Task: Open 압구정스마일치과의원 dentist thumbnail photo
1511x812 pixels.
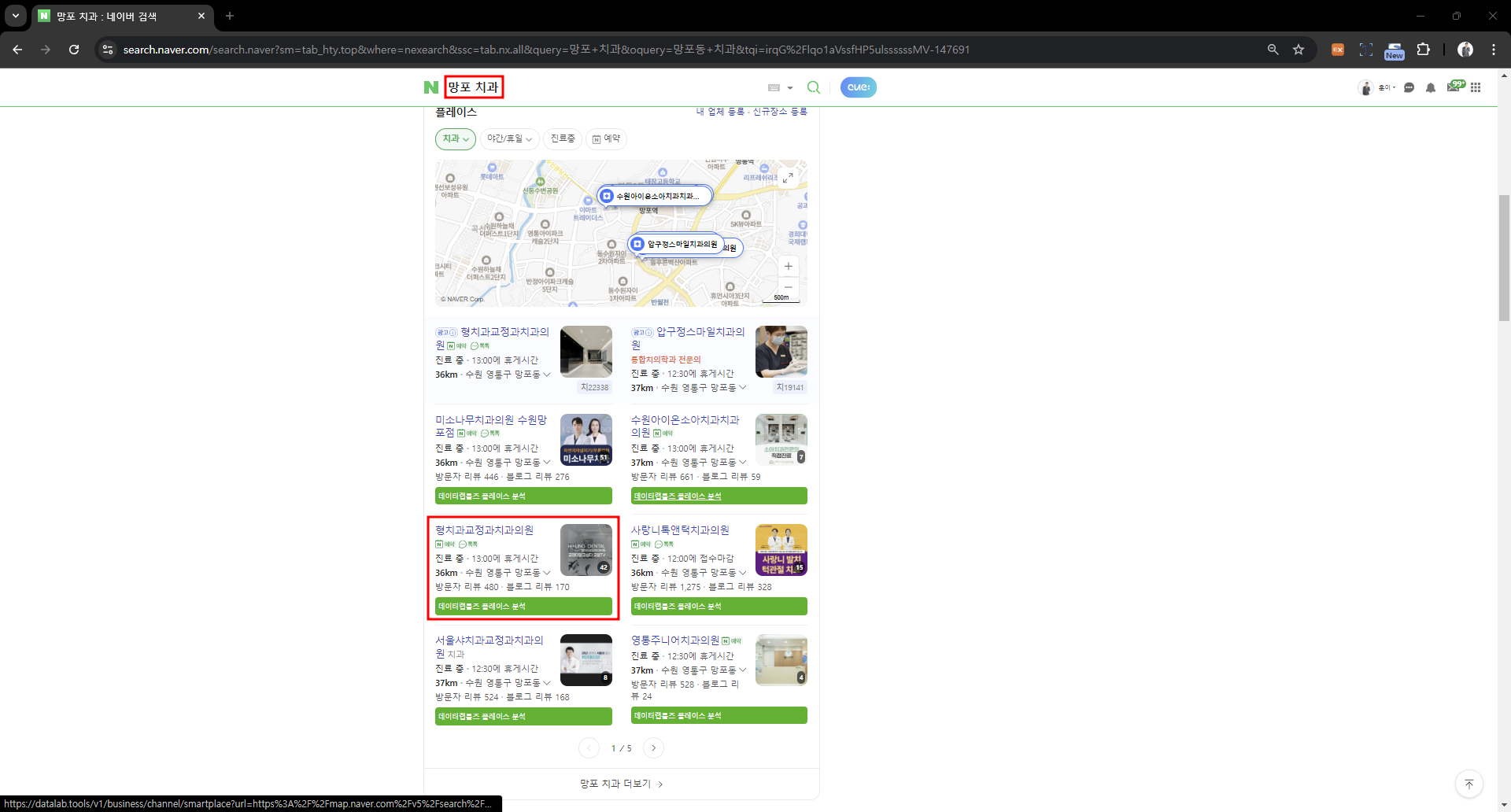Action: [781, 352]
